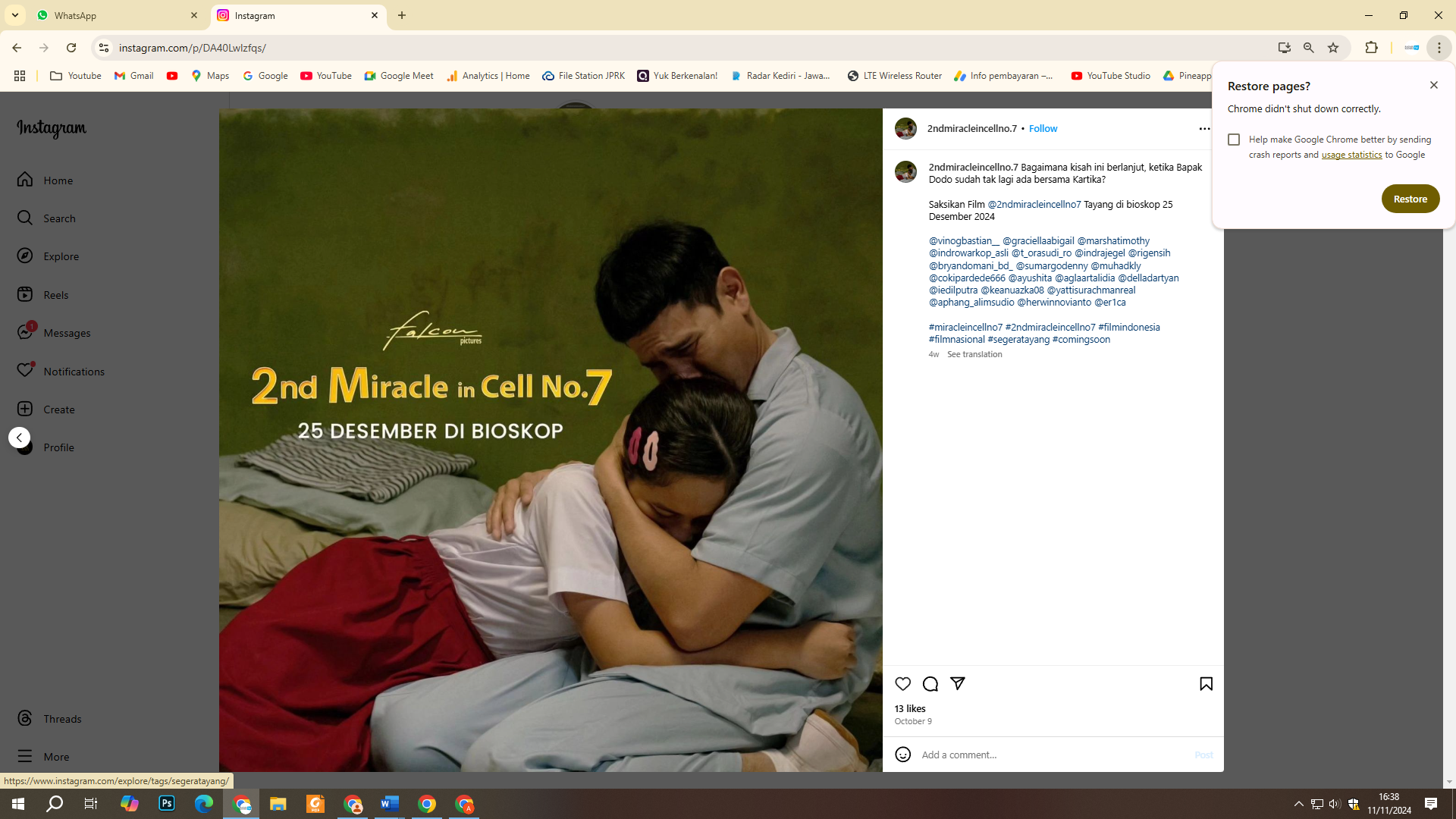
Task: Open the @vinogbastian__ mention
Action: click(964, 241)
